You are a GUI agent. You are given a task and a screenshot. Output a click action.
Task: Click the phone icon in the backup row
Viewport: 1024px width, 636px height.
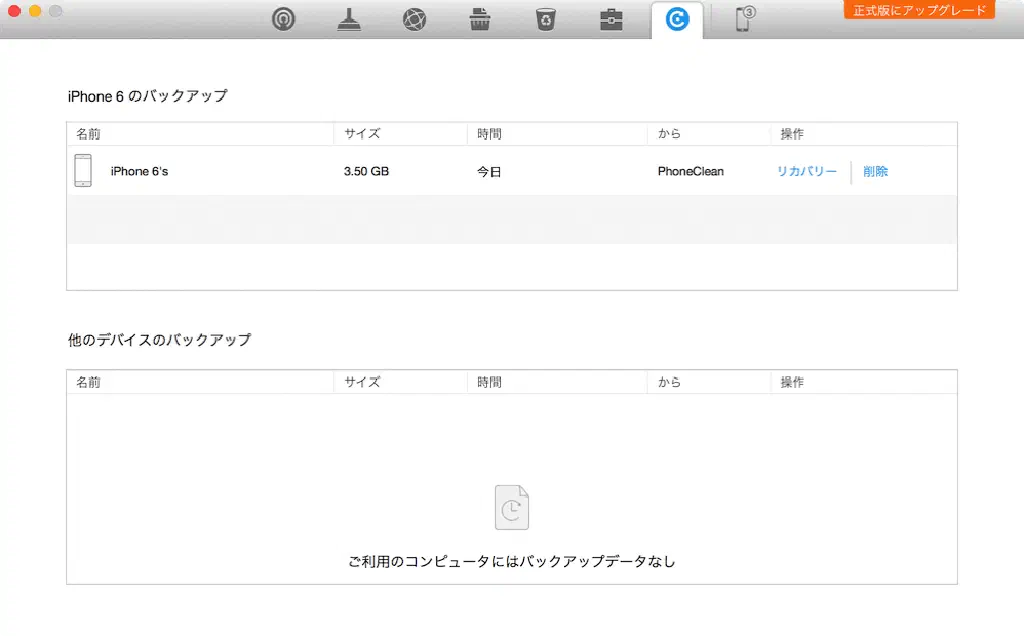[84, 170]
